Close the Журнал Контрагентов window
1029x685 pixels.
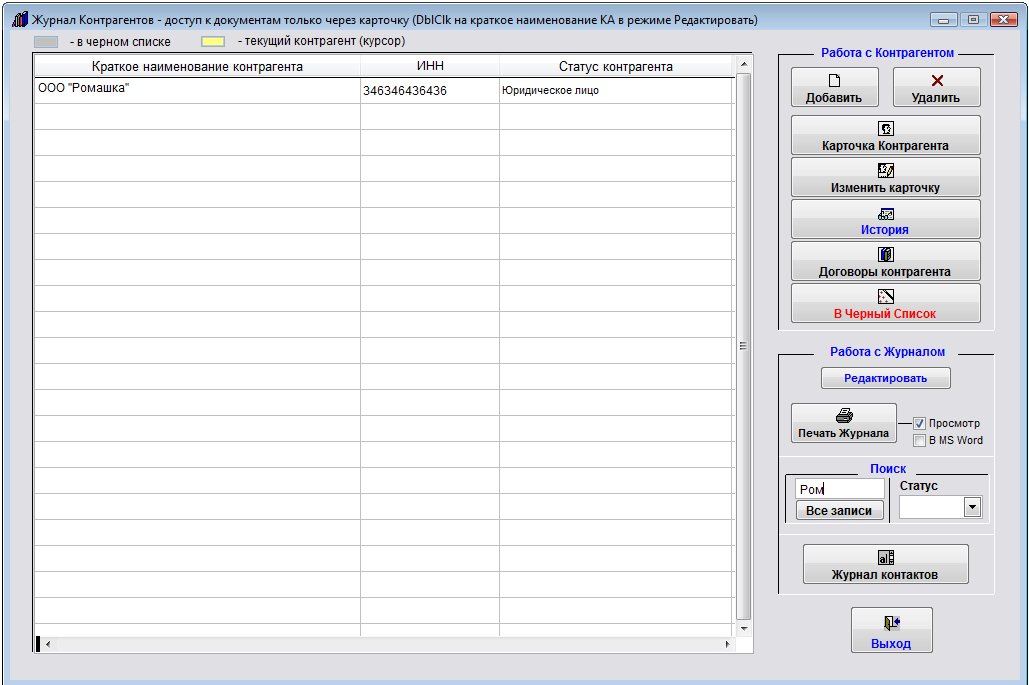tap(1003, 20)
